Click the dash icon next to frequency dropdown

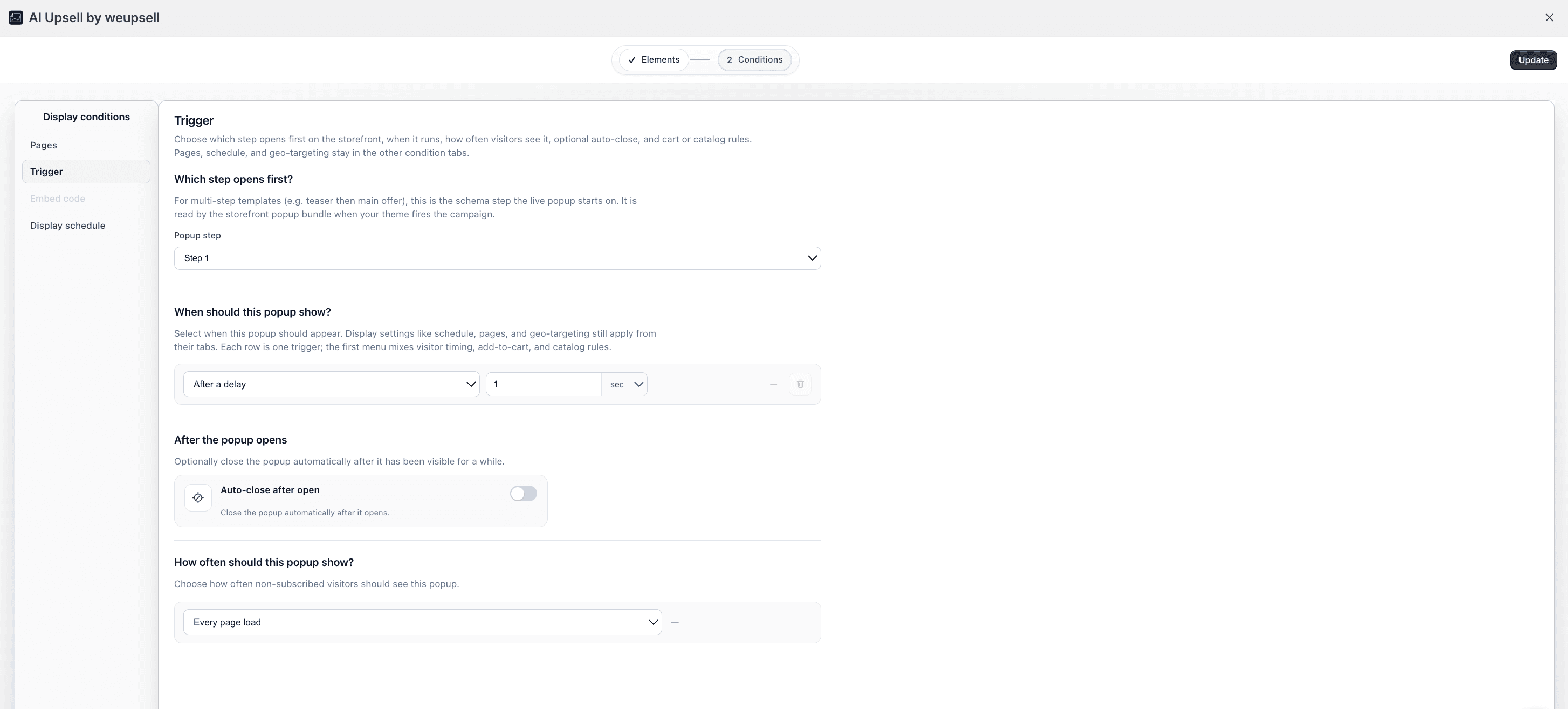click(675, 623)
